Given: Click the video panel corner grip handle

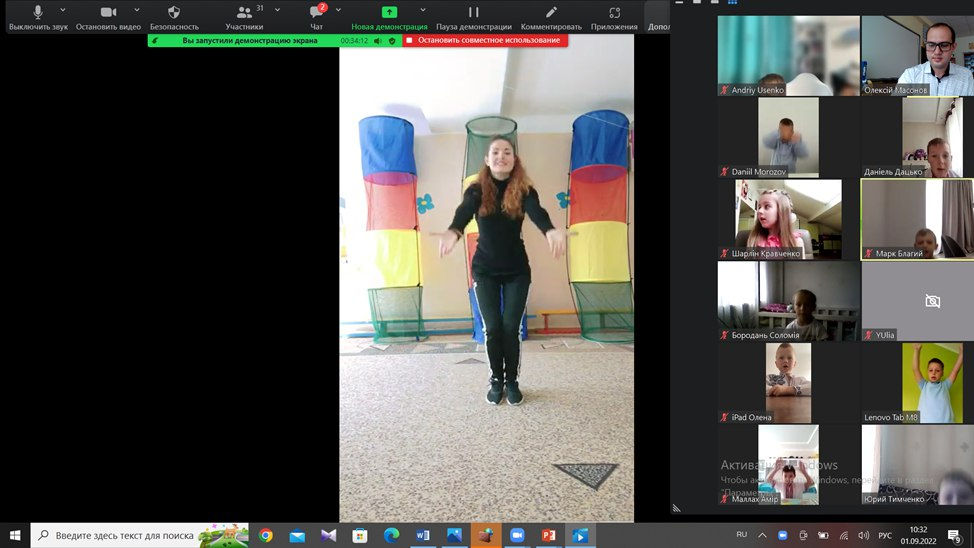Looking at the screenshot, I should tap(676, 508).
